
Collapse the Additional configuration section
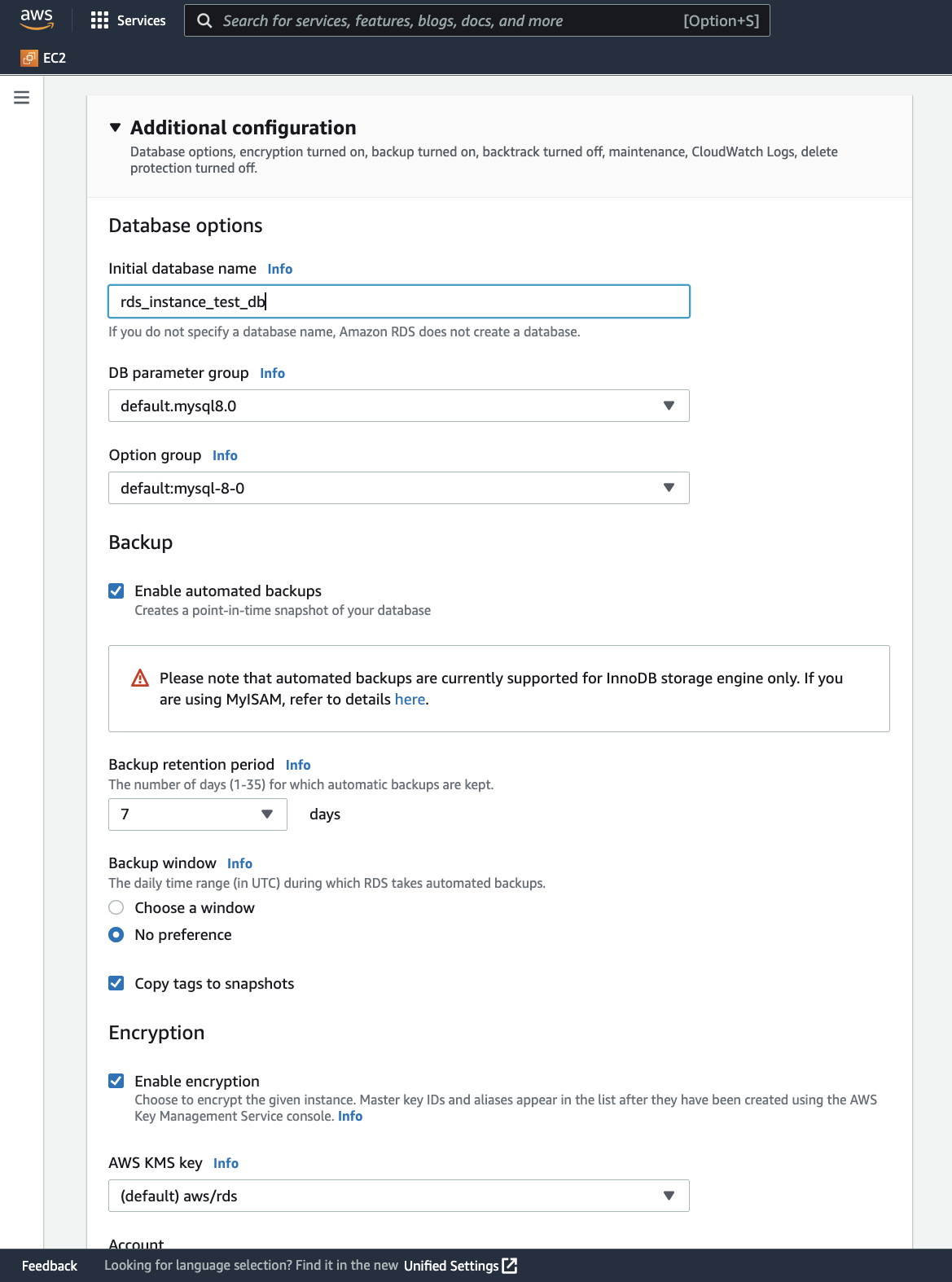116,128
